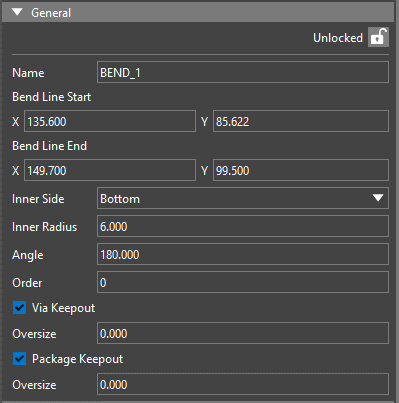The height and width of the screenshot is (403, 399).
Task: Click the Bend Line End X field
Action: [x=110, y=170]
